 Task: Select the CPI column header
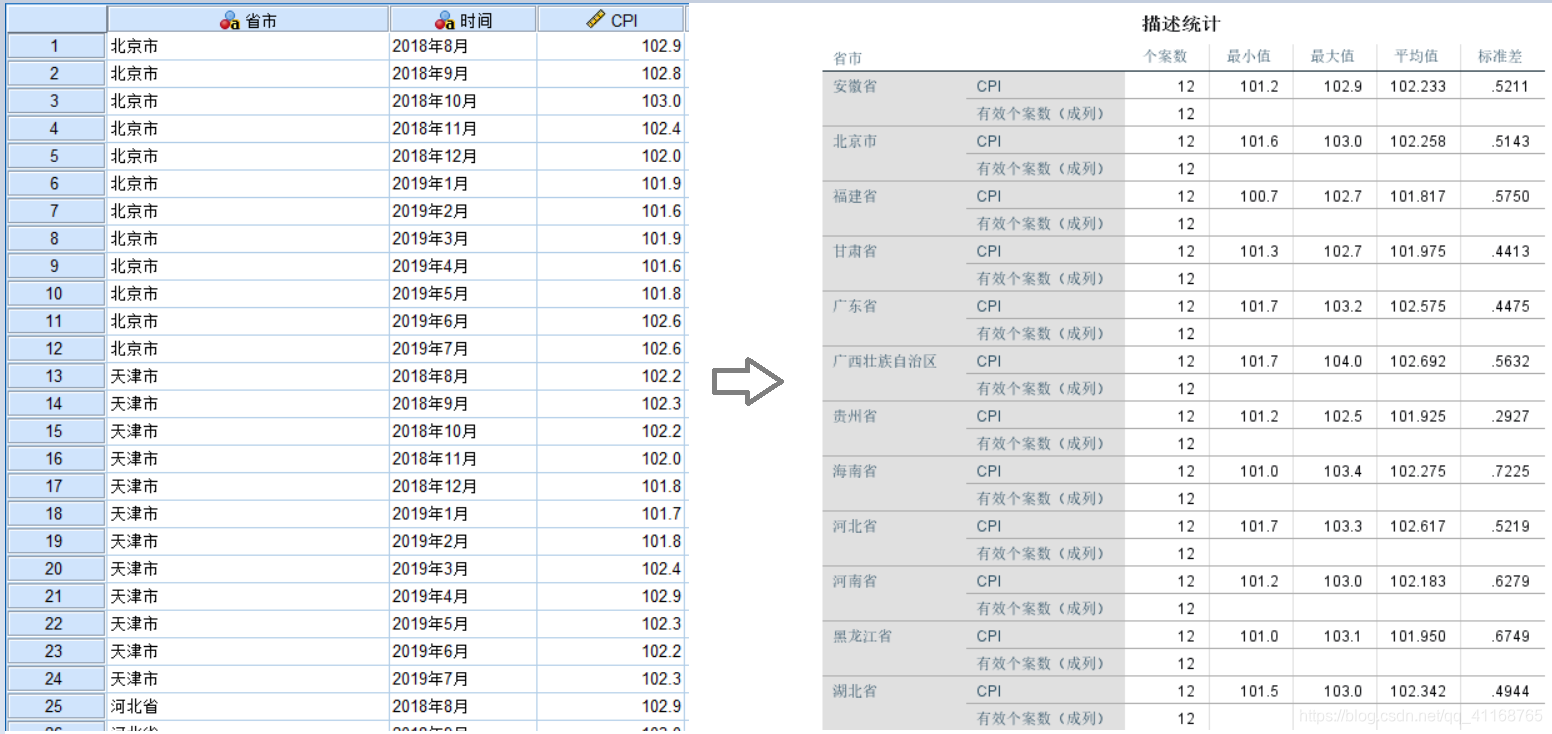coord(611,19)
